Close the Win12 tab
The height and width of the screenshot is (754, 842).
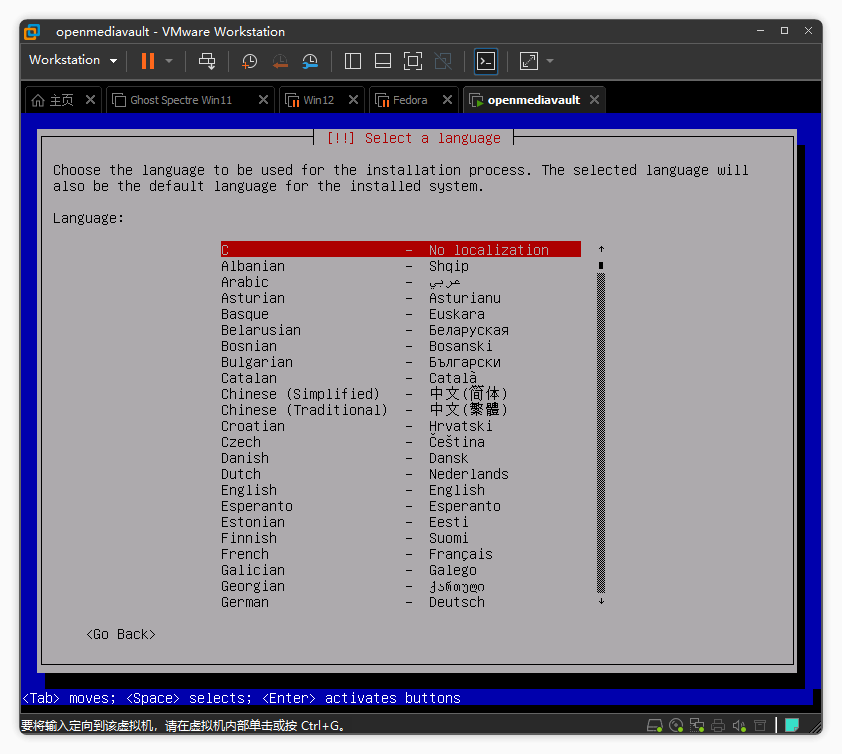[353, 100]
